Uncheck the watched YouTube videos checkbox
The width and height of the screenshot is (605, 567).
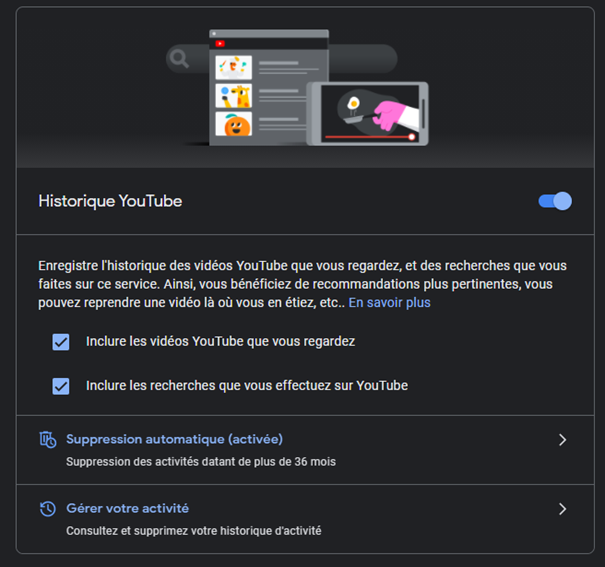[61, 342]
